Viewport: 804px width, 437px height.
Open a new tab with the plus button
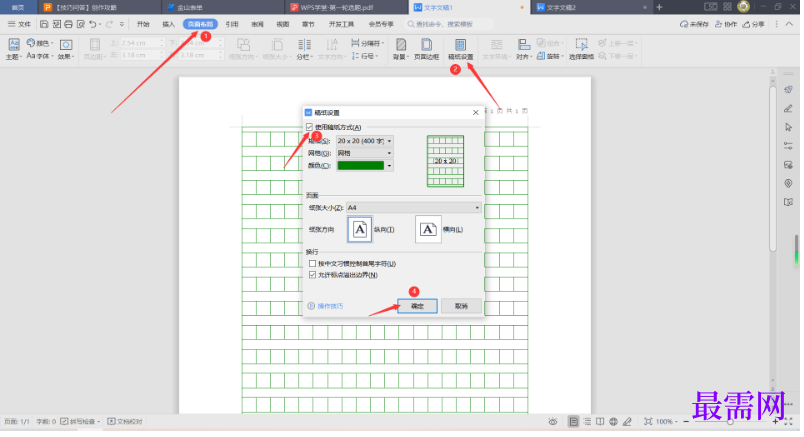pos(659,7)
